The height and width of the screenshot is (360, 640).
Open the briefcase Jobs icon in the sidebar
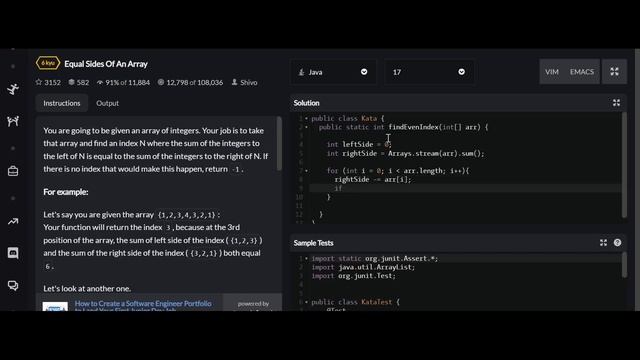pos(13,171)
